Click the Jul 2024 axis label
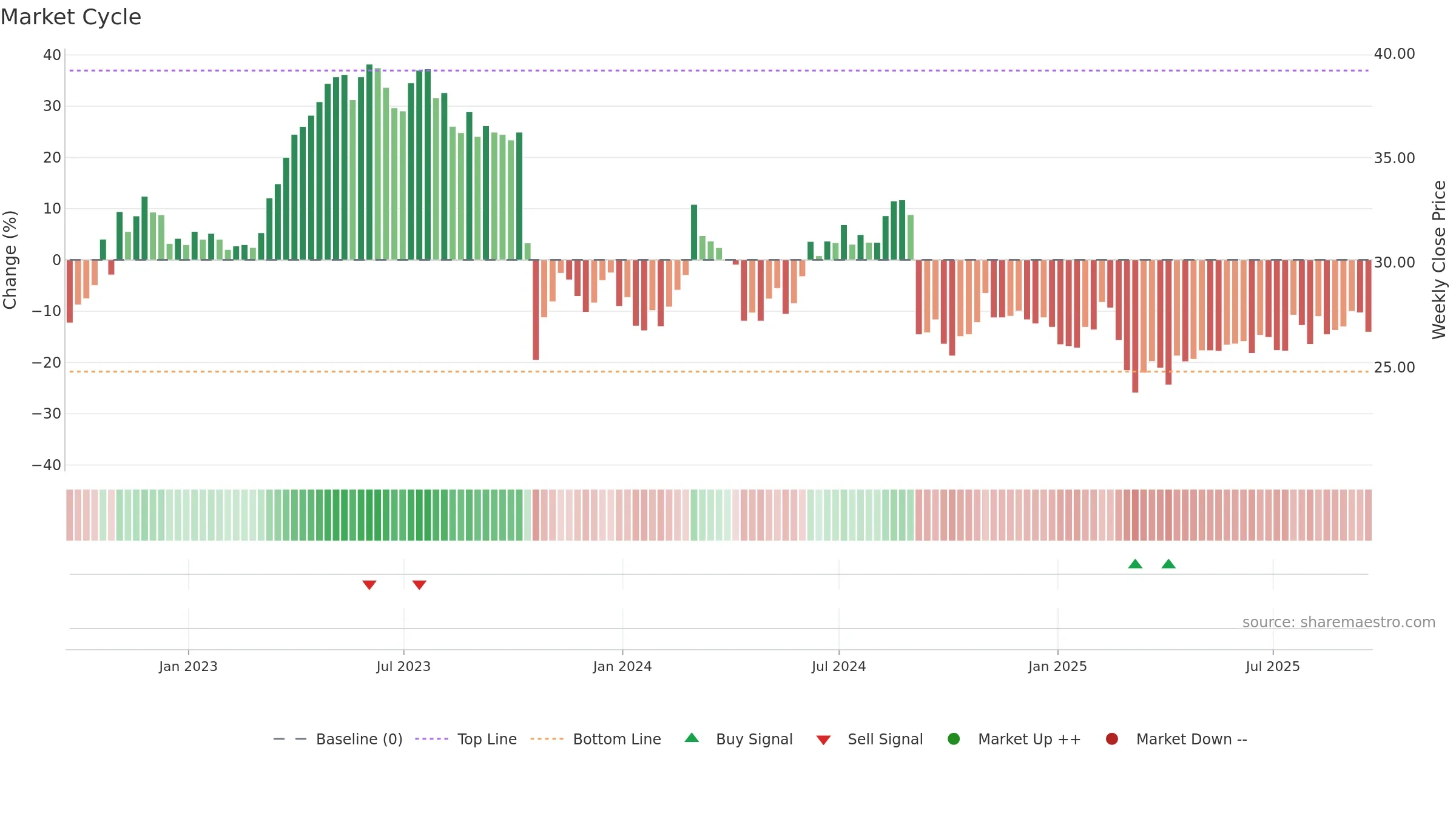Screen dimensions: 1456x819 tap(838, 666)
